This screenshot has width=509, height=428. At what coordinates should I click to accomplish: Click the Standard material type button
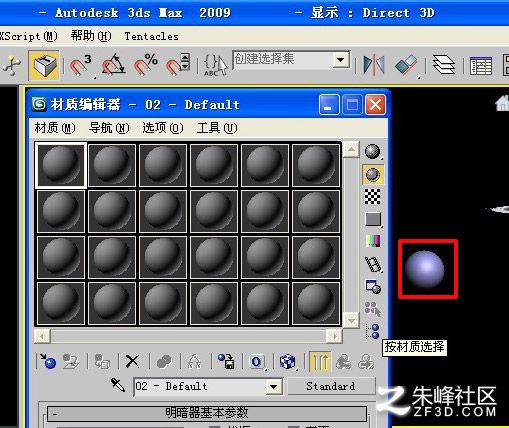tap(331, 386)
